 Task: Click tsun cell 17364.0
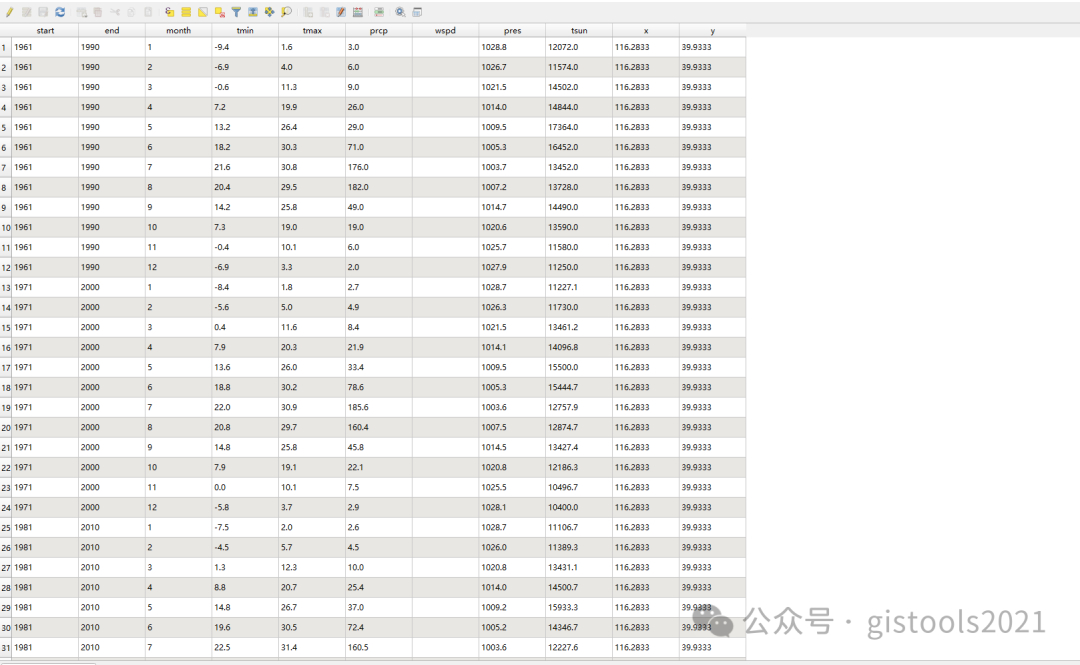(x=579, y=127)
